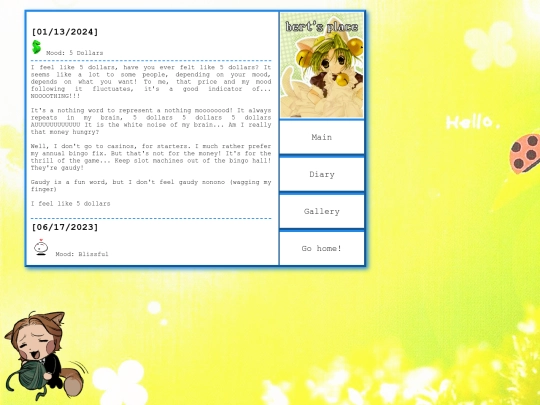Click the 'I feel like 5 dollars' closing line
Image resolution: width=540 pixels, height=405 pixels.
tap(71, 204)
